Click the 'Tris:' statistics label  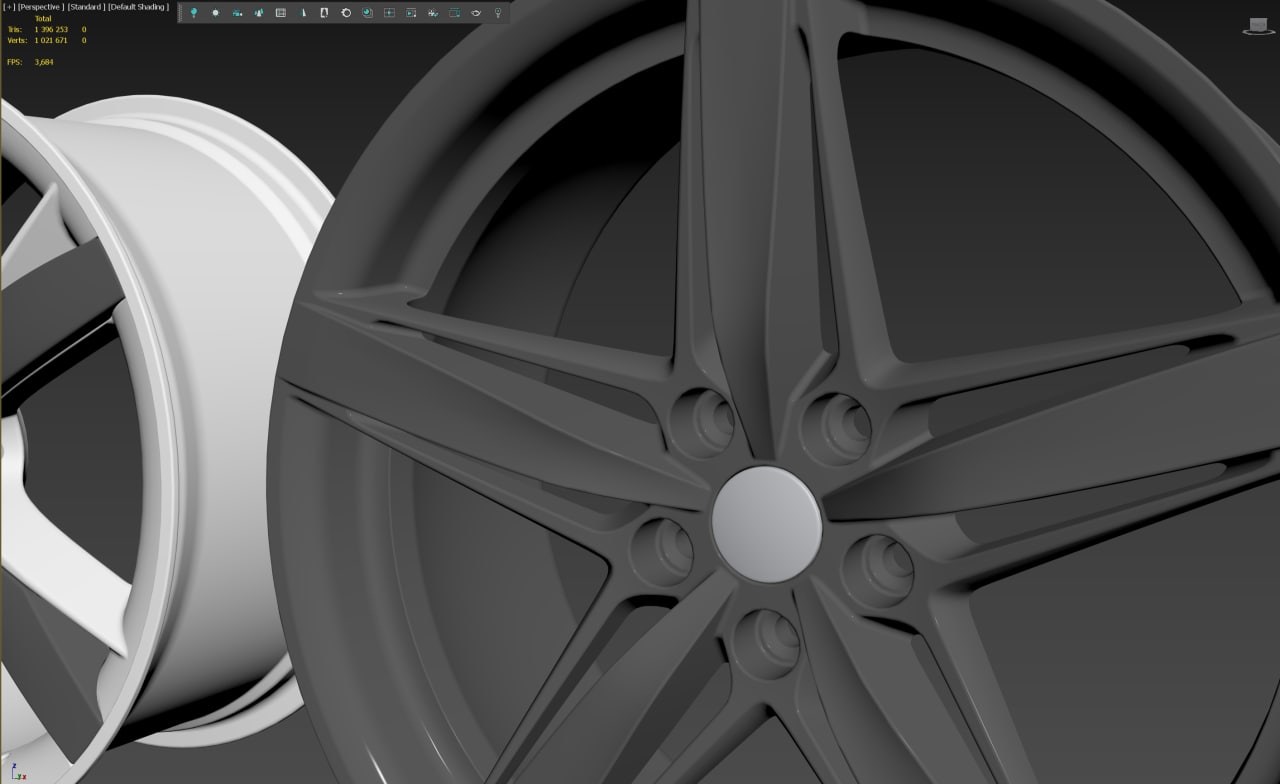point(14,29)
